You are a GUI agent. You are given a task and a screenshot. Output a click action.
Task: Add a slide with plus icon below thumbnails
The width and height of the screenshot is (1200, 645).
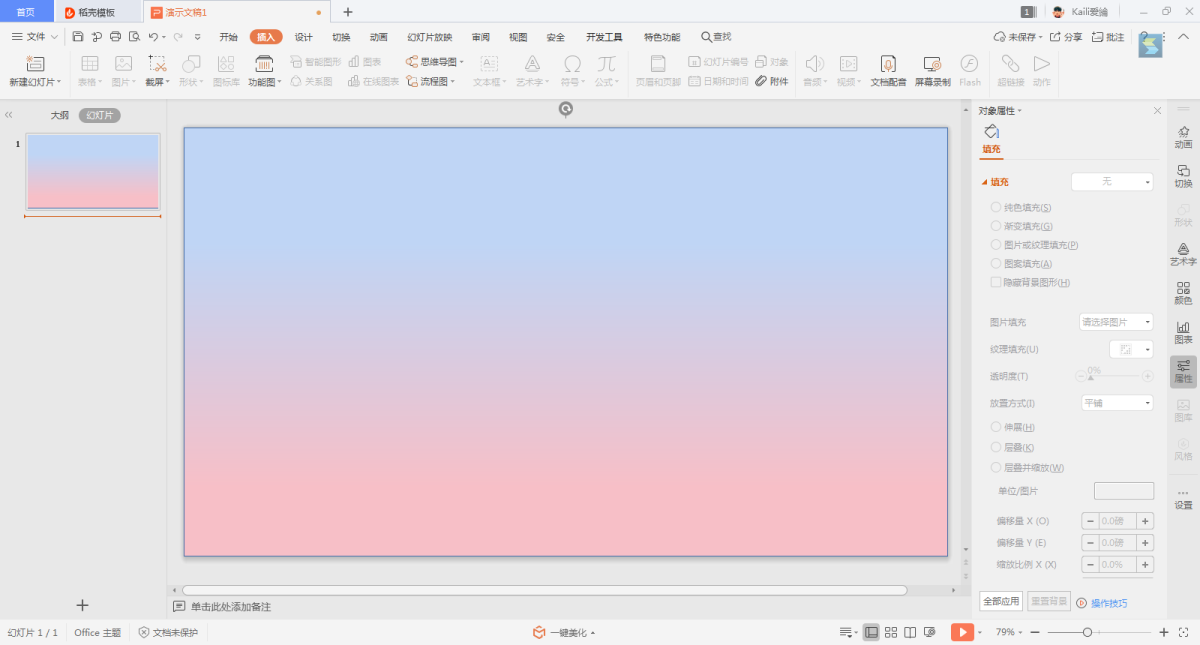click(x=82, y=605)
